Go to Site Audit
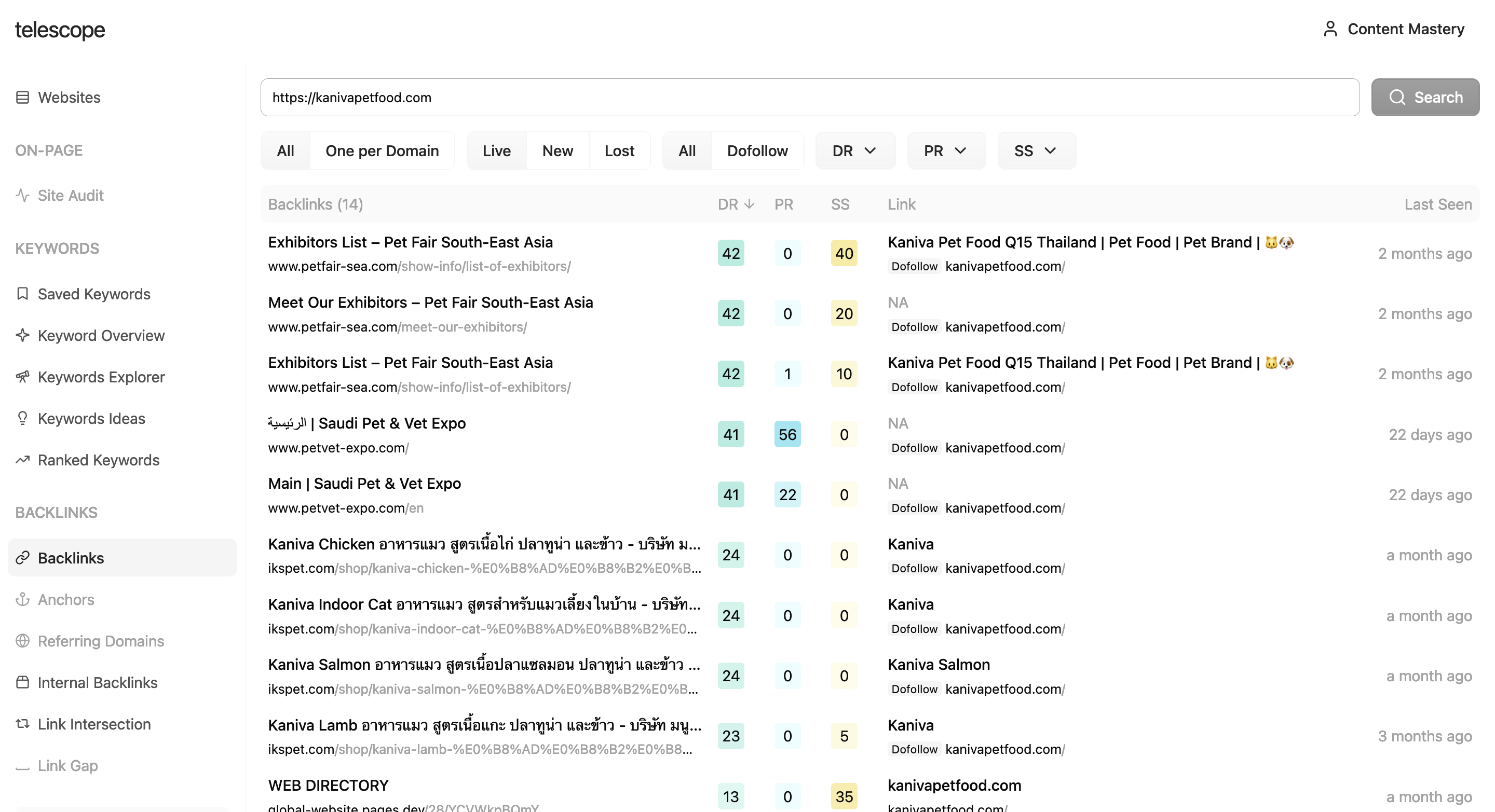 (71, 196)
